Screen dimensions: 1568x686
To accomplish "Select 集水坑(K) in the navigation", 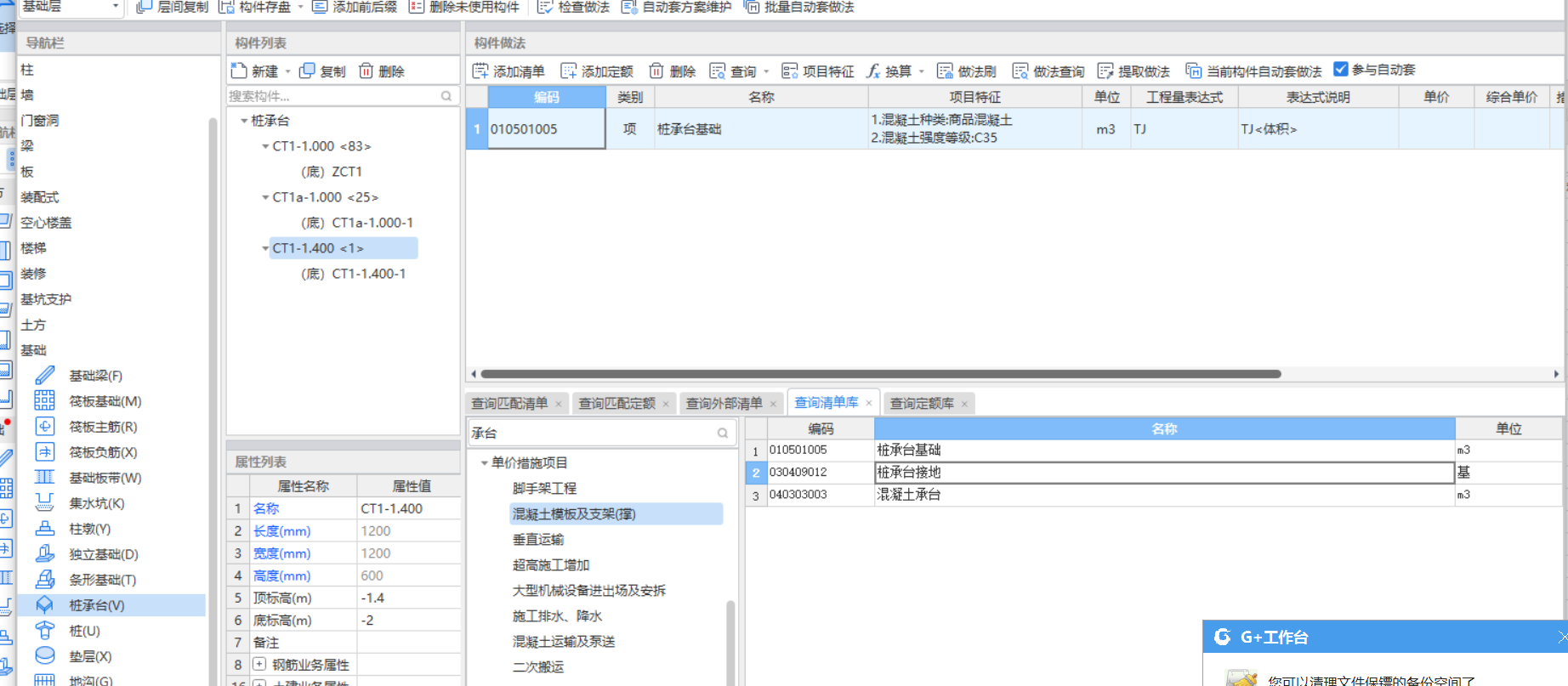I will [96, 503].
